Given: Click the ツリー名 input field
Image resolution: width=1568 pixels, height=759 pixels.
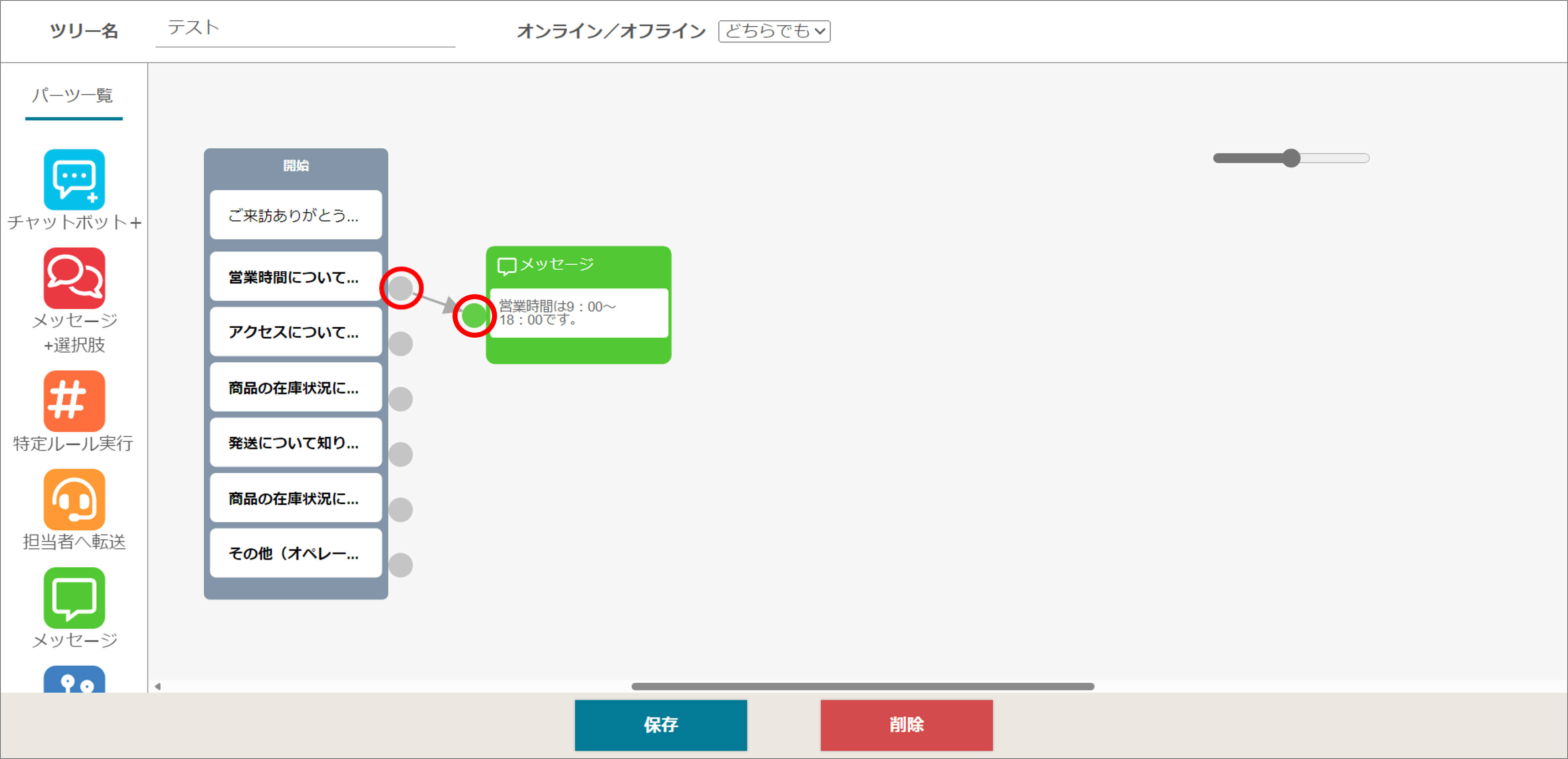Looking at the screenshot, I should click(305, 29).
